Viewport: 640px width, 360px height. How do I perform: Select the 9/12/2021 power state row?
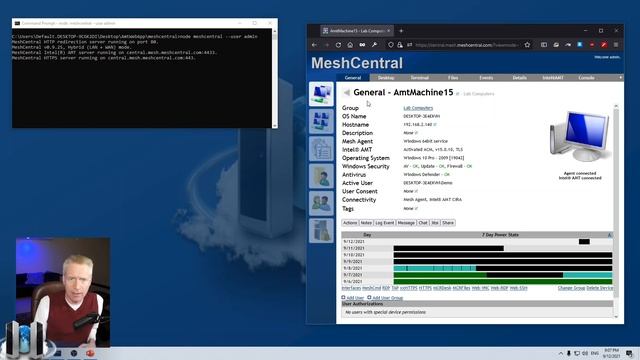coord(477,242)
